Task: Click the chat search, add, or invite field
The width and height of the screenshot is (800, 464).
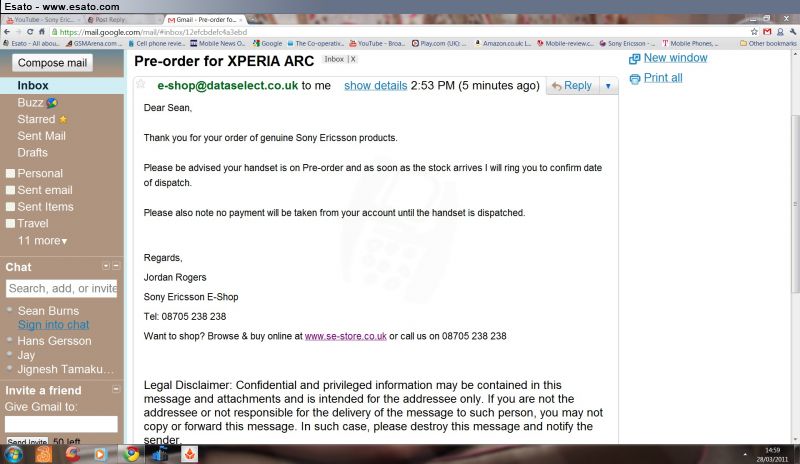Action: [x=61, y=288]
